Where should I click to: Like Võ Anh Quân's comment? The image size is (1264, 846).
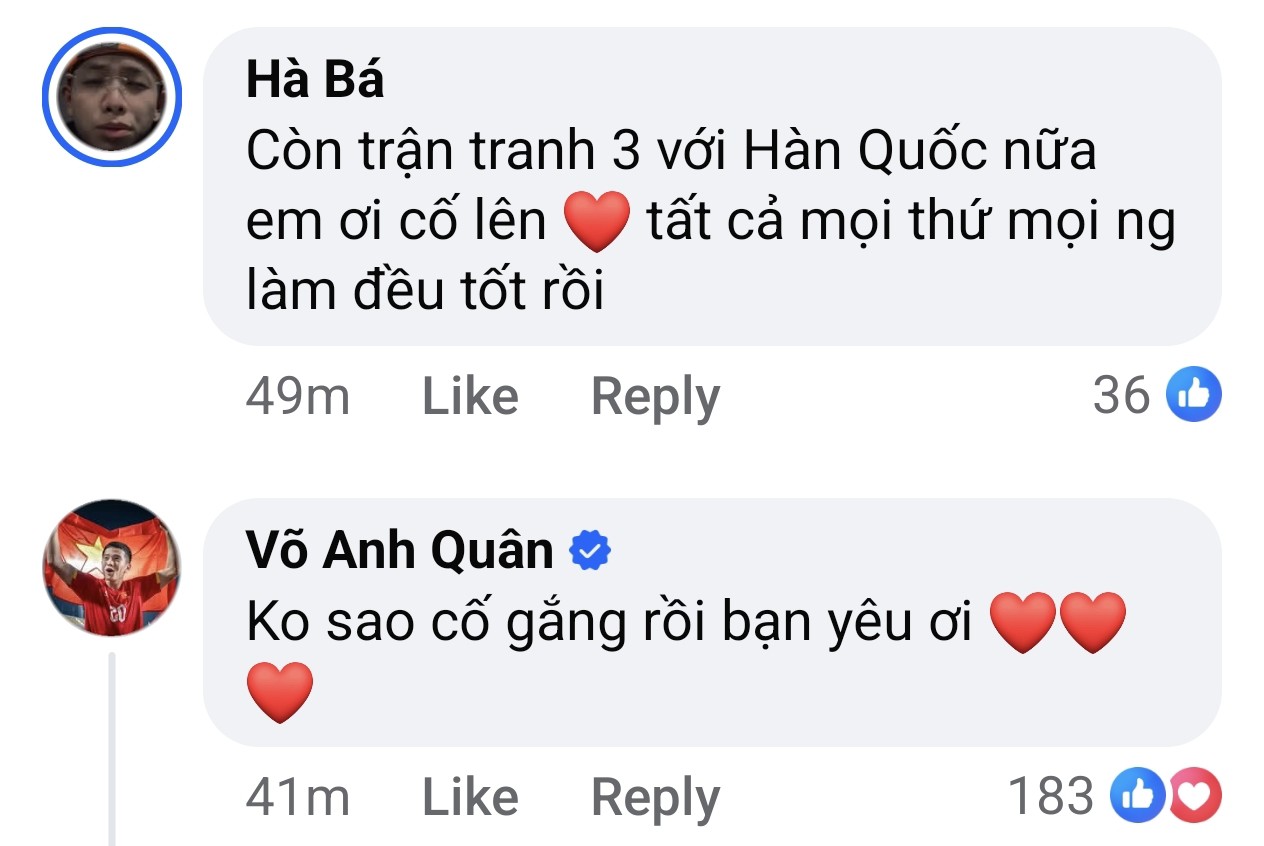pos(469,797)
